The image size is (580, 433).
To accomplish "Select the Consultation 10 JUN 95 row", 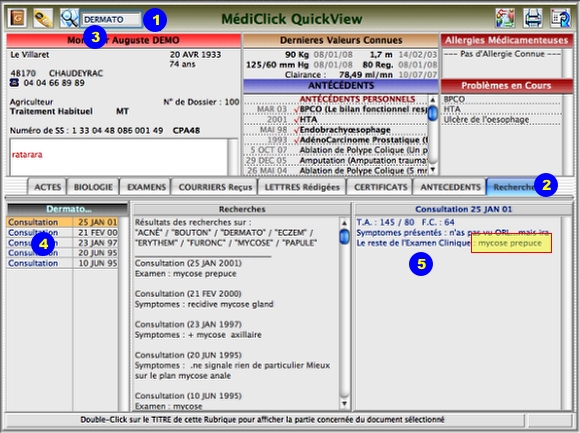I will pos(63,263).
